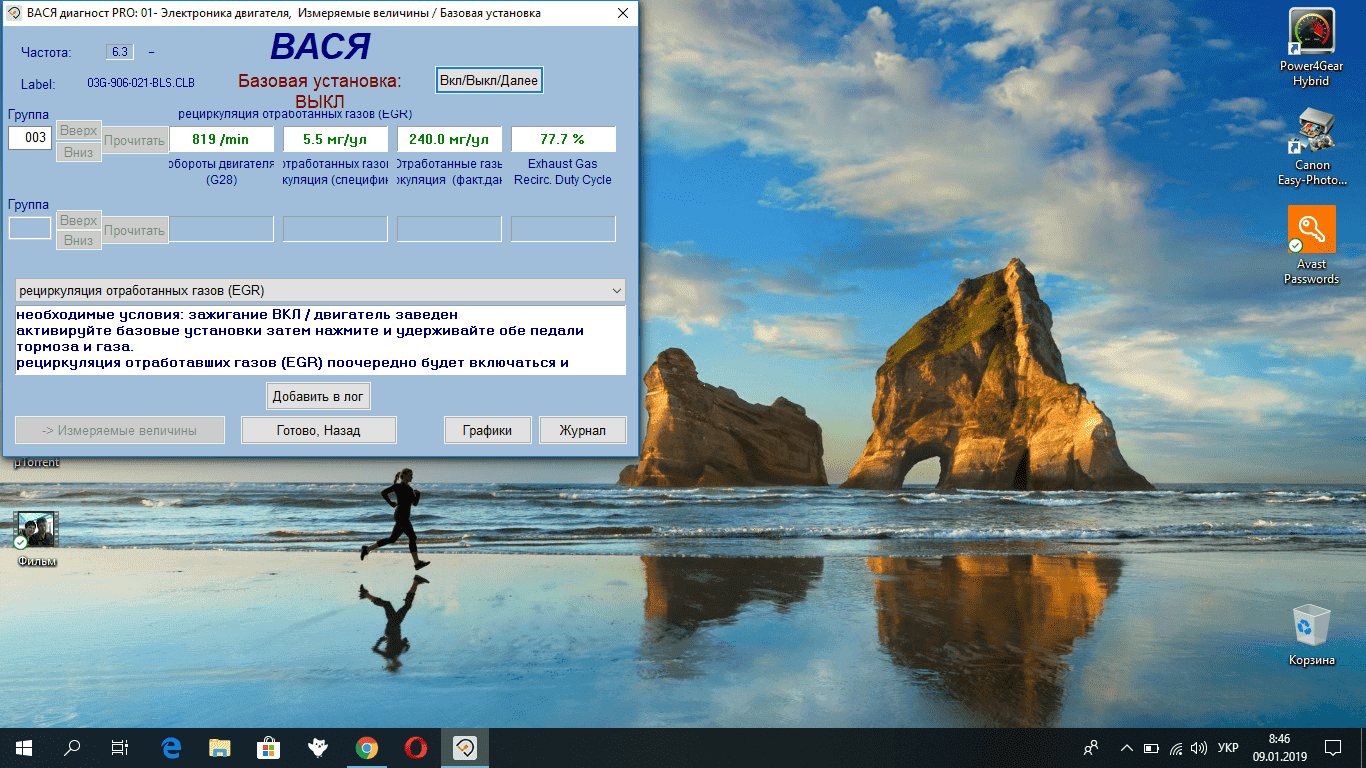
Task: Open the Корзина recycle bin icon
Action: point(1311,626)
